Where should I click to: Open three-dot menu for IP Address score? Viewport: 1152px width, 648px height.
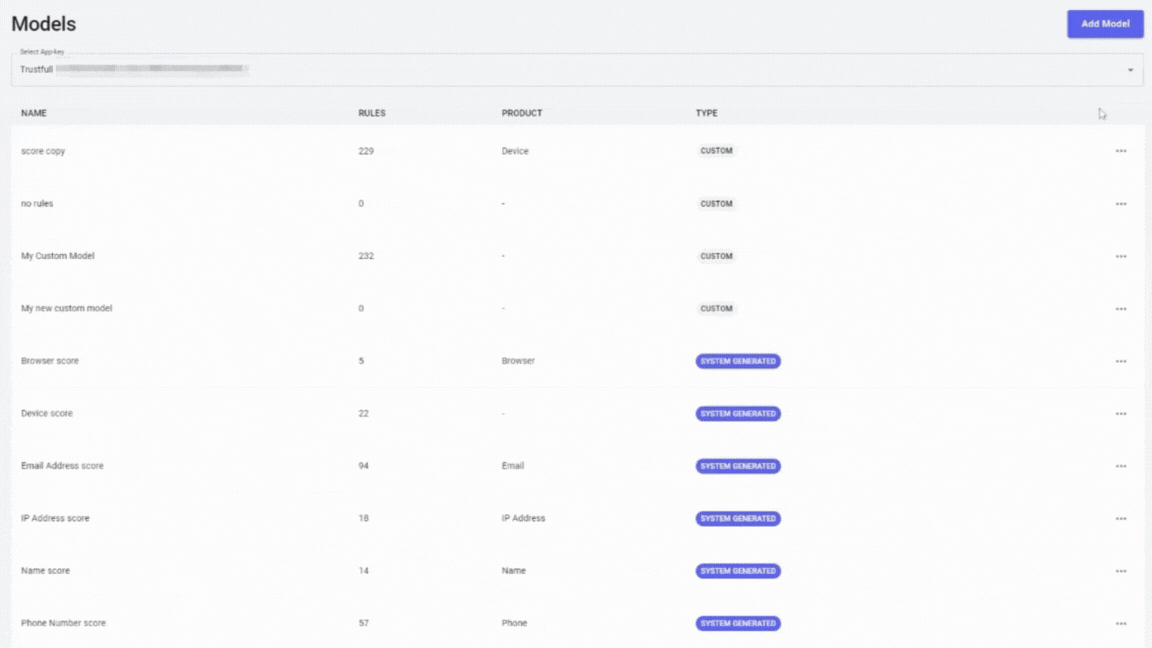1120,519
